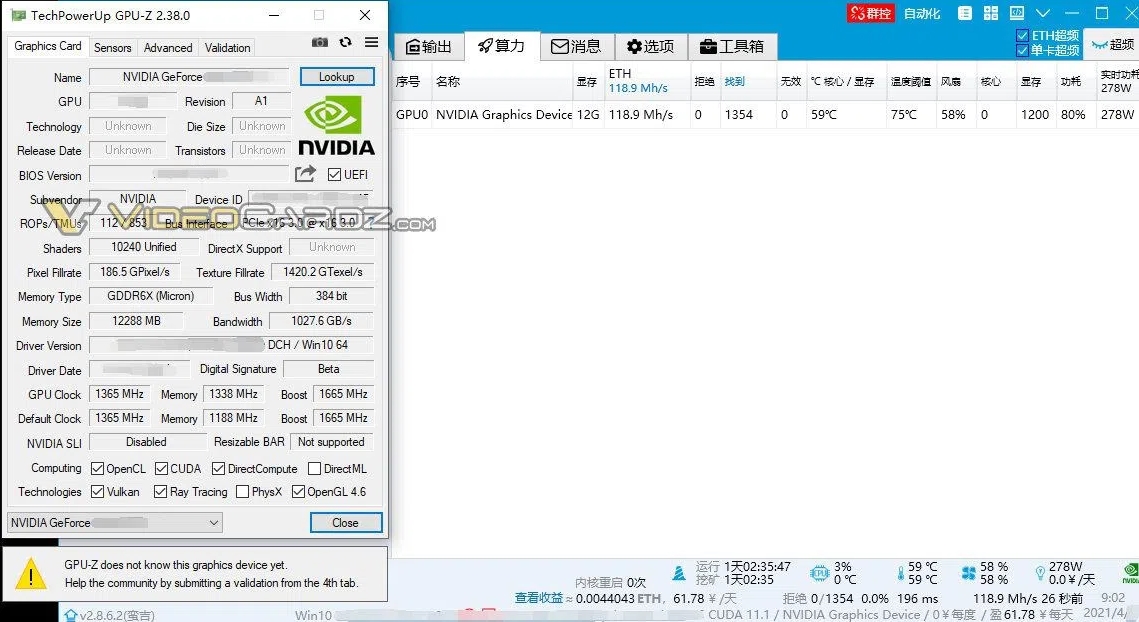The image size is (1139, 622).
Task: Switch to the Sensors tab
Action: tap(112, 47)
